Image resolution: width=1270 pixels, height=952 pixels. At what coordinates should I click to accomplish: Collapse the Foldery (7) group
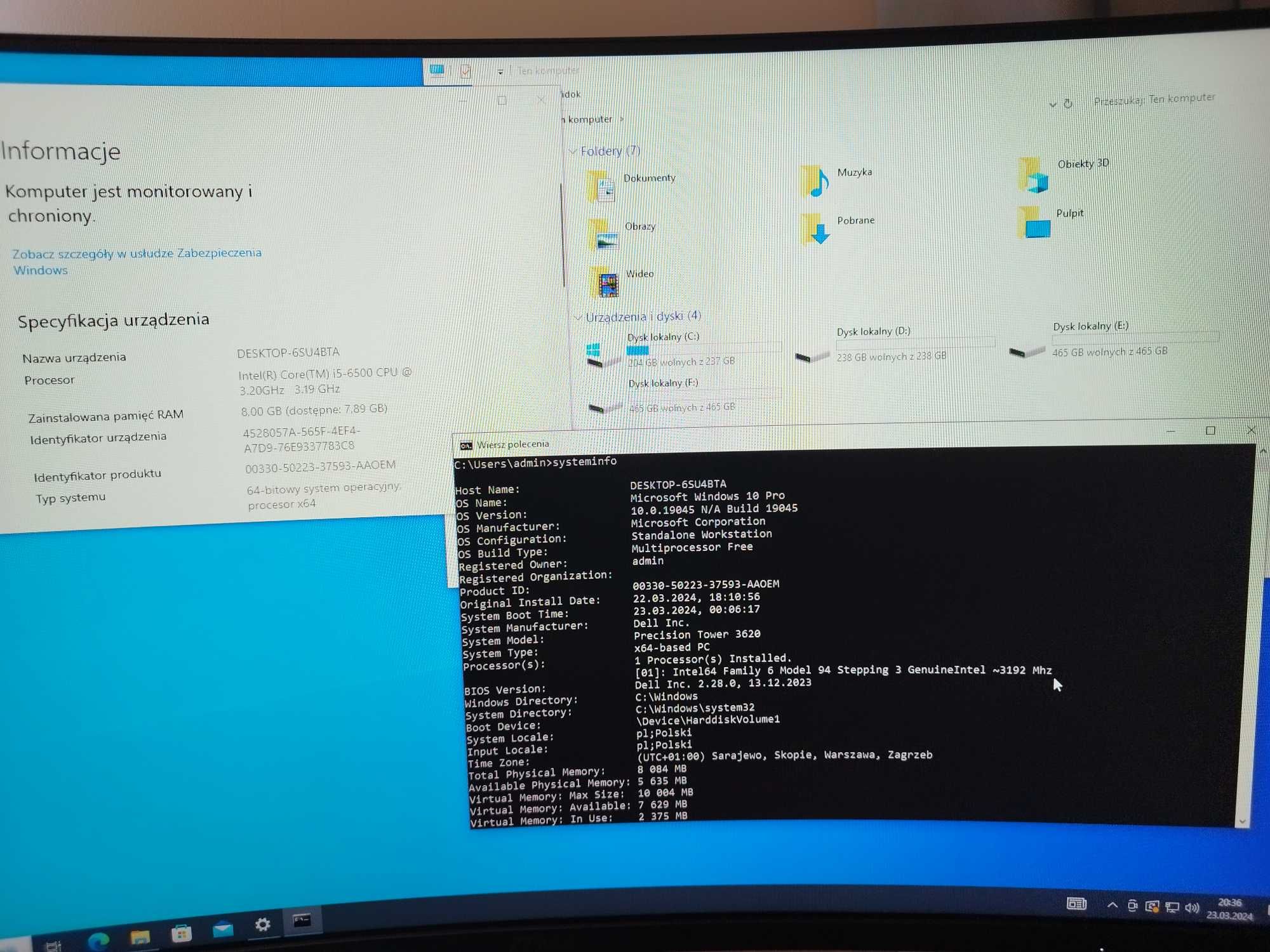tap(573, 151)
